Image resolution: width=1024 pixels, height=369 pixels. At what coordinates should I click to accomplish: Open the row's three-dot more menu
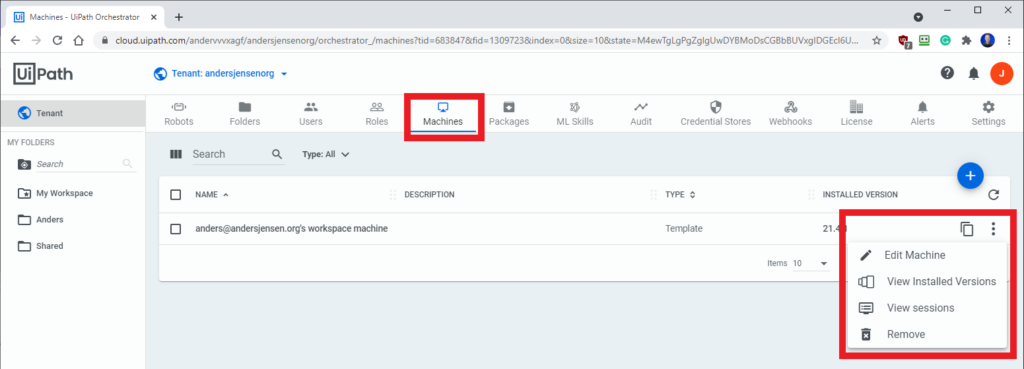(993, 229)
